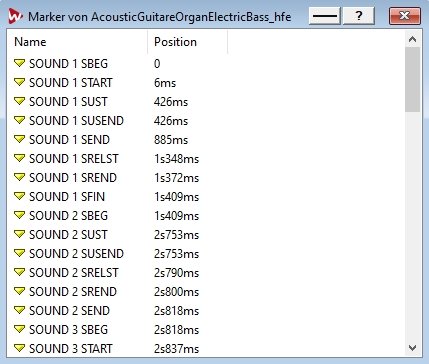
Task: Click the marker icon beside SOUND 1 START
Action: click(20, 82)
